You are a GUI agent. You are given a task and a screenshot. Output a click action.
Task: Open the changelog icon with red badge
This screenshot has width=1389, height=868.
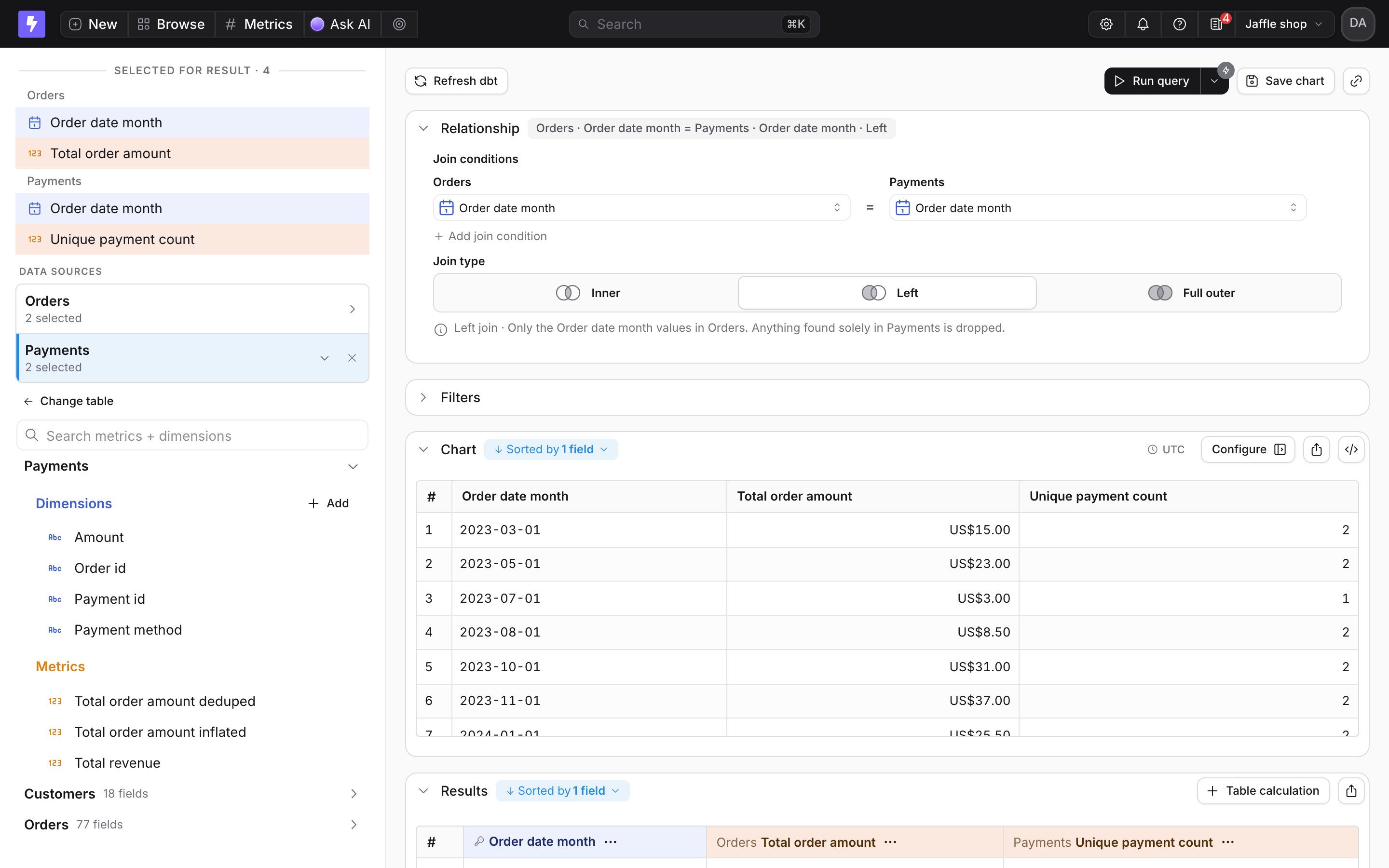[x=1217, y=24]
